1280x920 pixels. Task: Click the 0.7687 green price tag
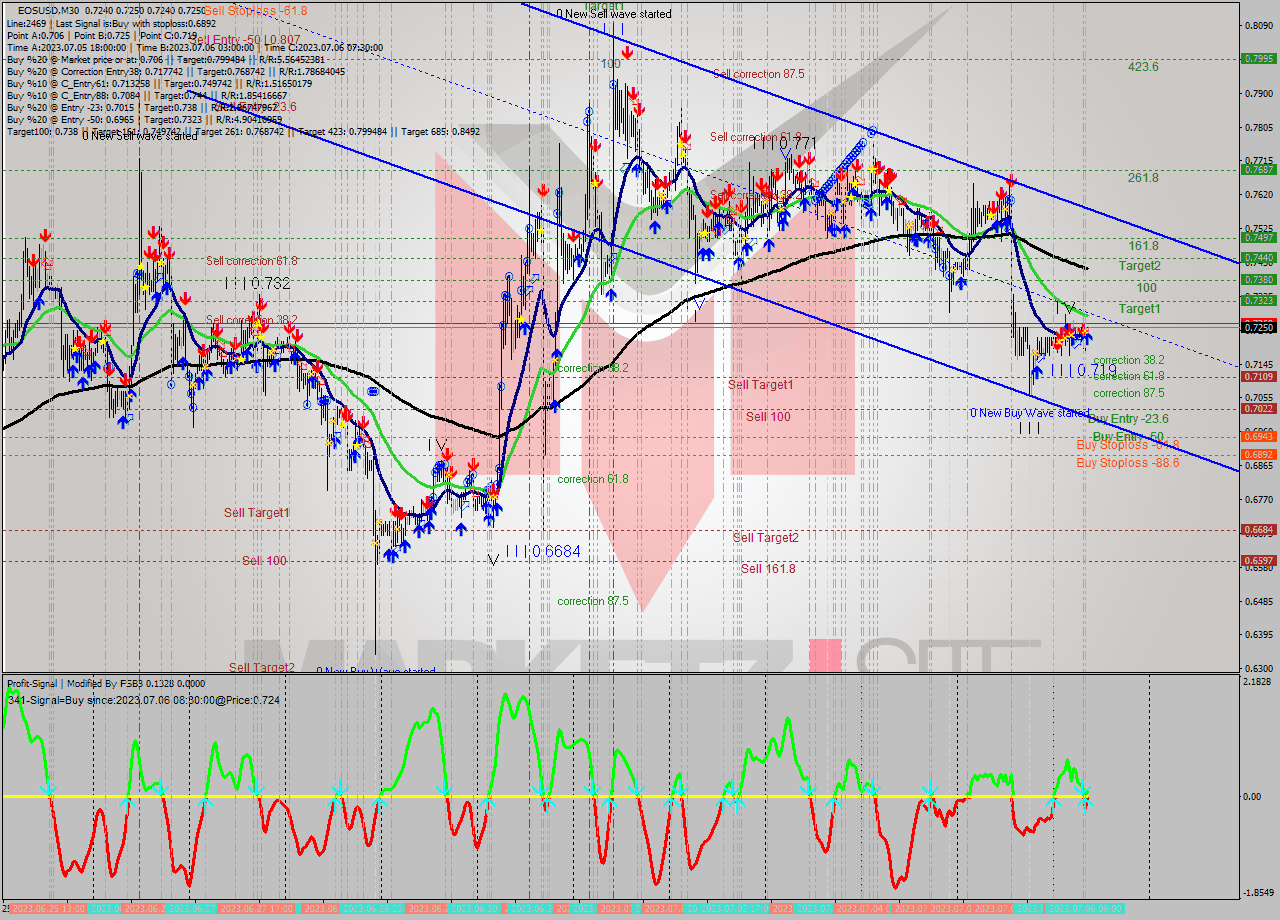(1257, 170)
